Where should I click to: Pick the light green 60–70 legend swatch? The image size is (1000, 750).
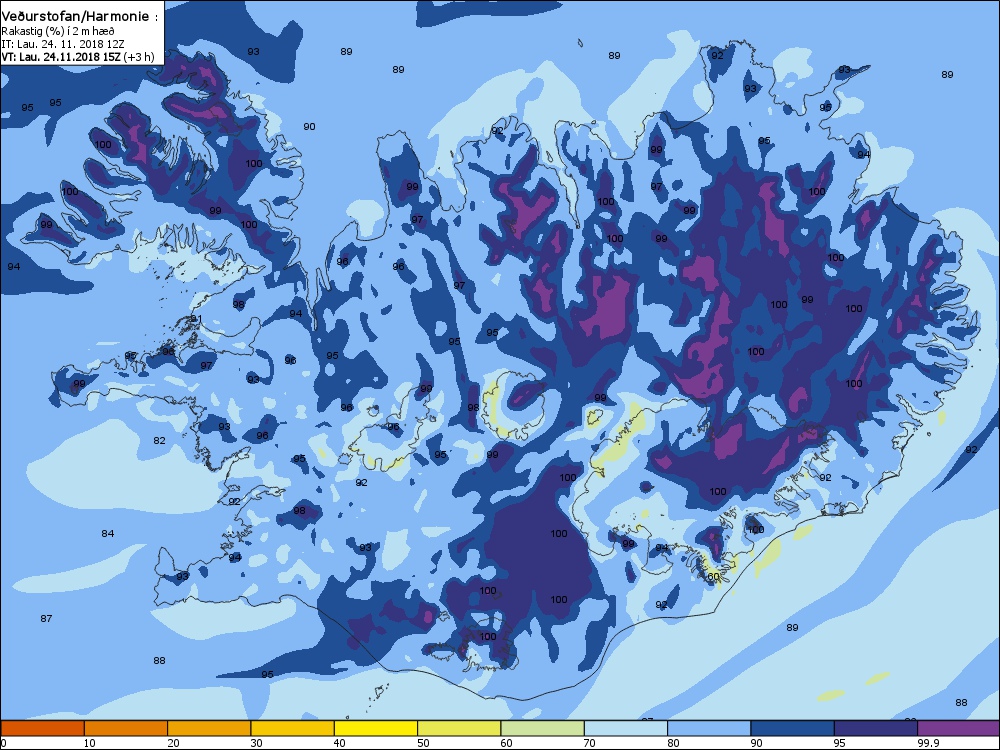tap(543, 728)
